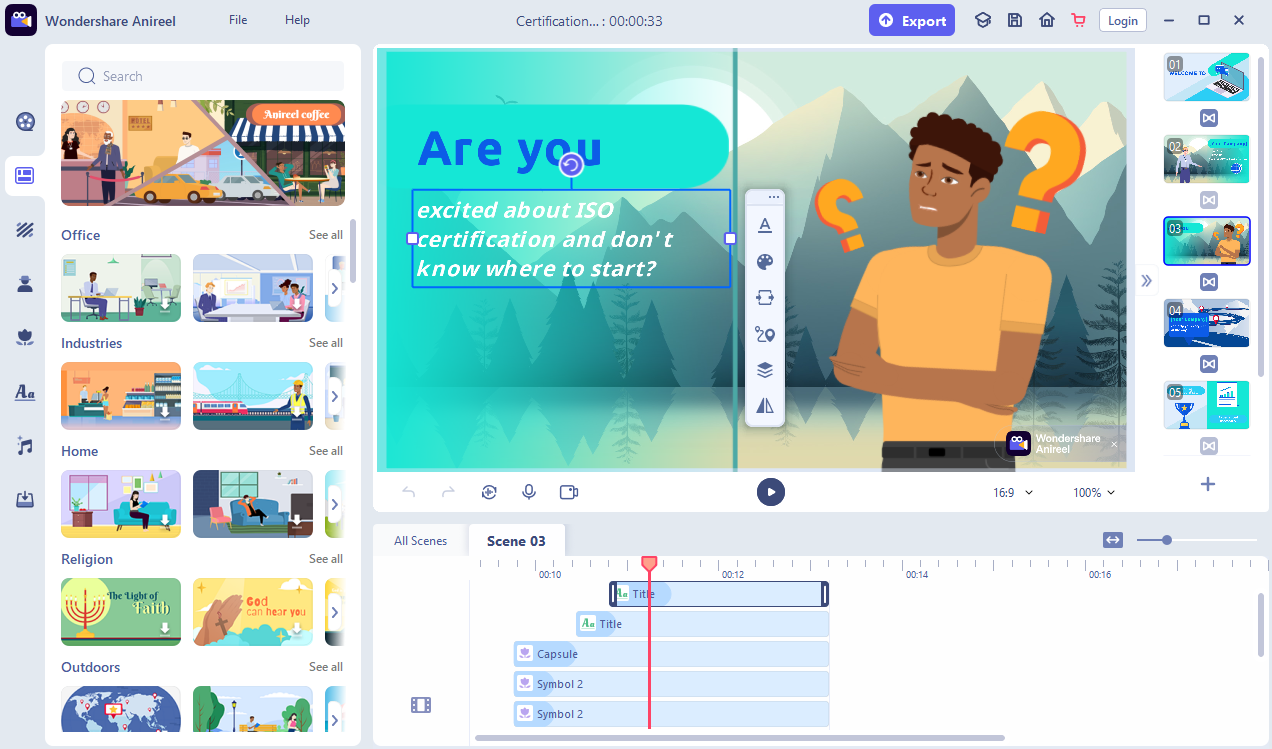Click the replace icon in floating toolbar
1272x749 pixels.
(x=765, y=298)
